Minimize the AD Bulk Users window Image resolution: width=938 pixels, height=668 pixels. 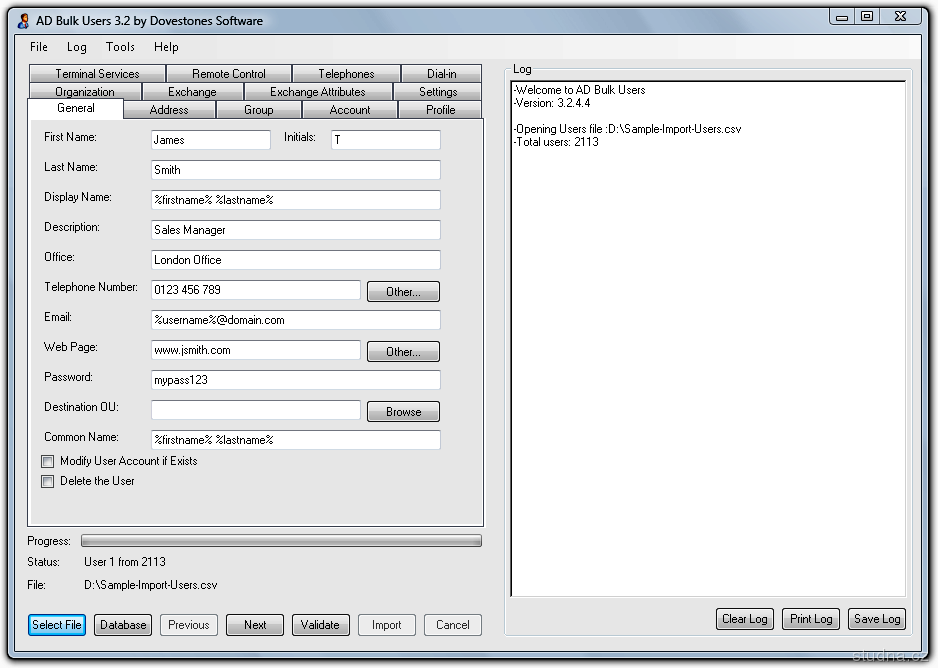(x=842, y=17)
